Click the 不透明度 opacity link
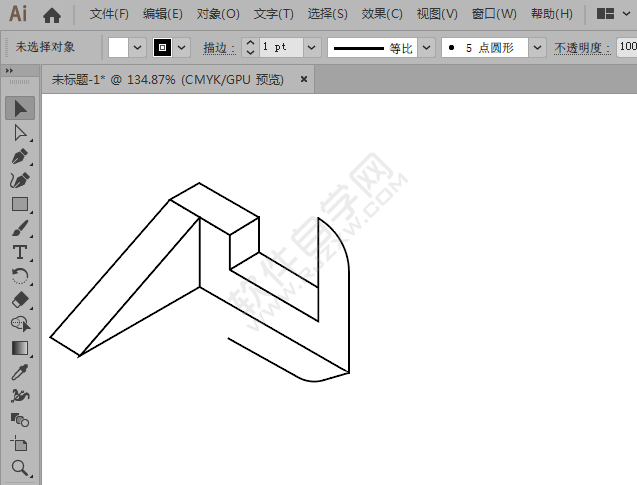Image resolution: width=637 pixels, height=485 pixels. pyautogui.click(x=583, y=48)
